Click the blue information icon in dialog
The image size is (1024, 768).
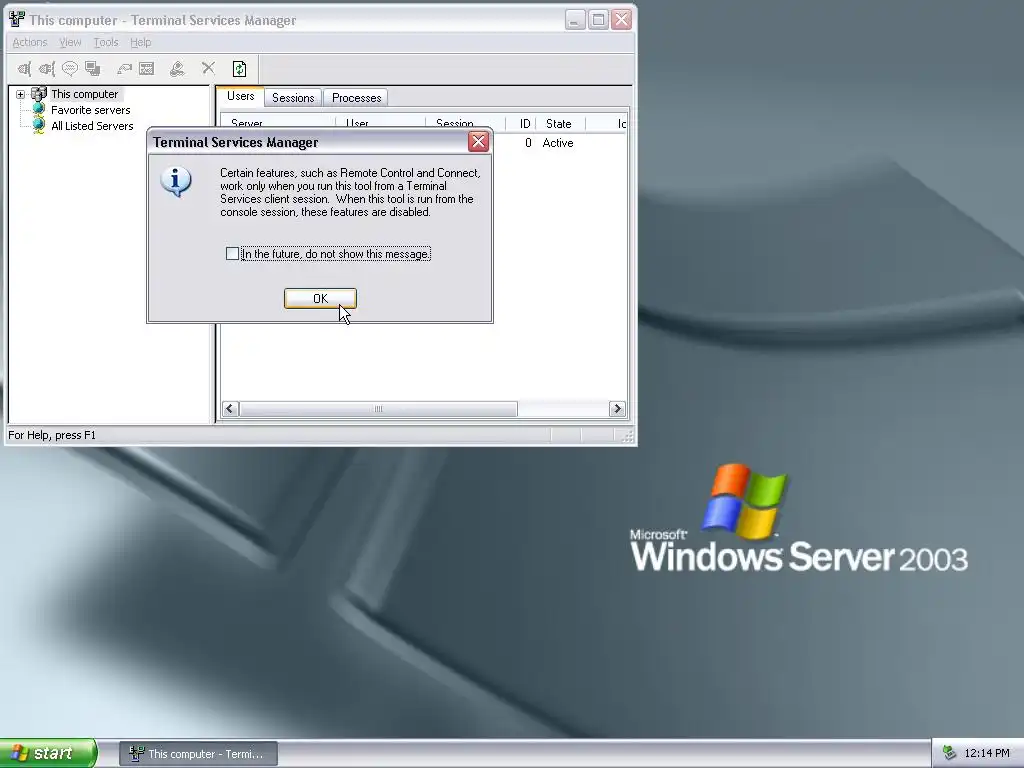(x=176, y=182)
